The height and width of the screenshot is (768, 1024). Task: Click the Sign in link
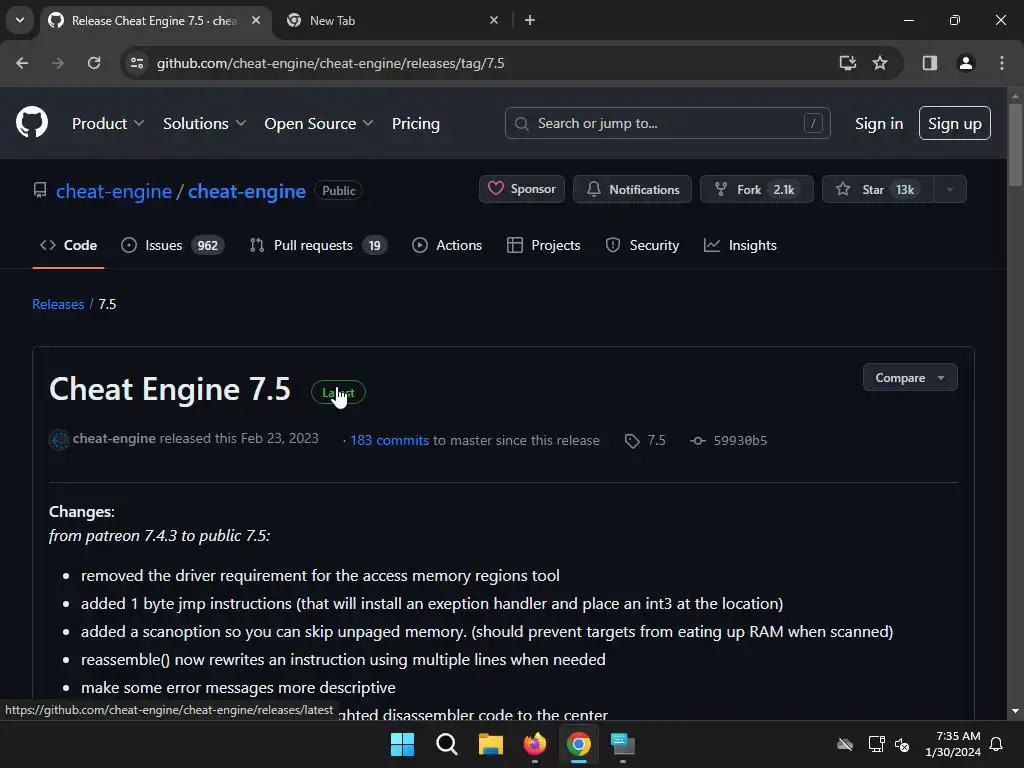pos(878,123)
